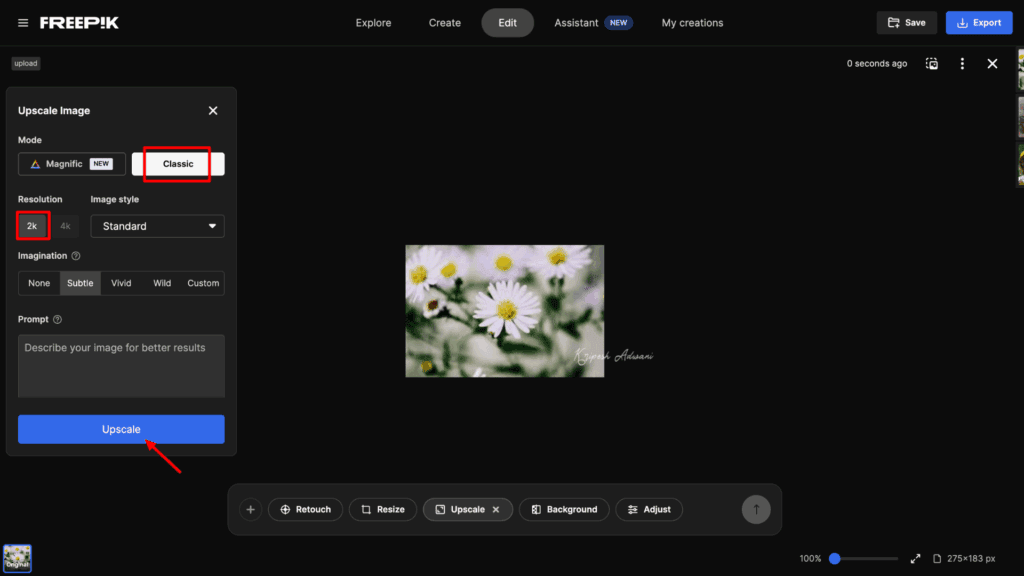Go to the Explore tab
1024x576 pixels.
pyautogui.click(x=373, y=23)
